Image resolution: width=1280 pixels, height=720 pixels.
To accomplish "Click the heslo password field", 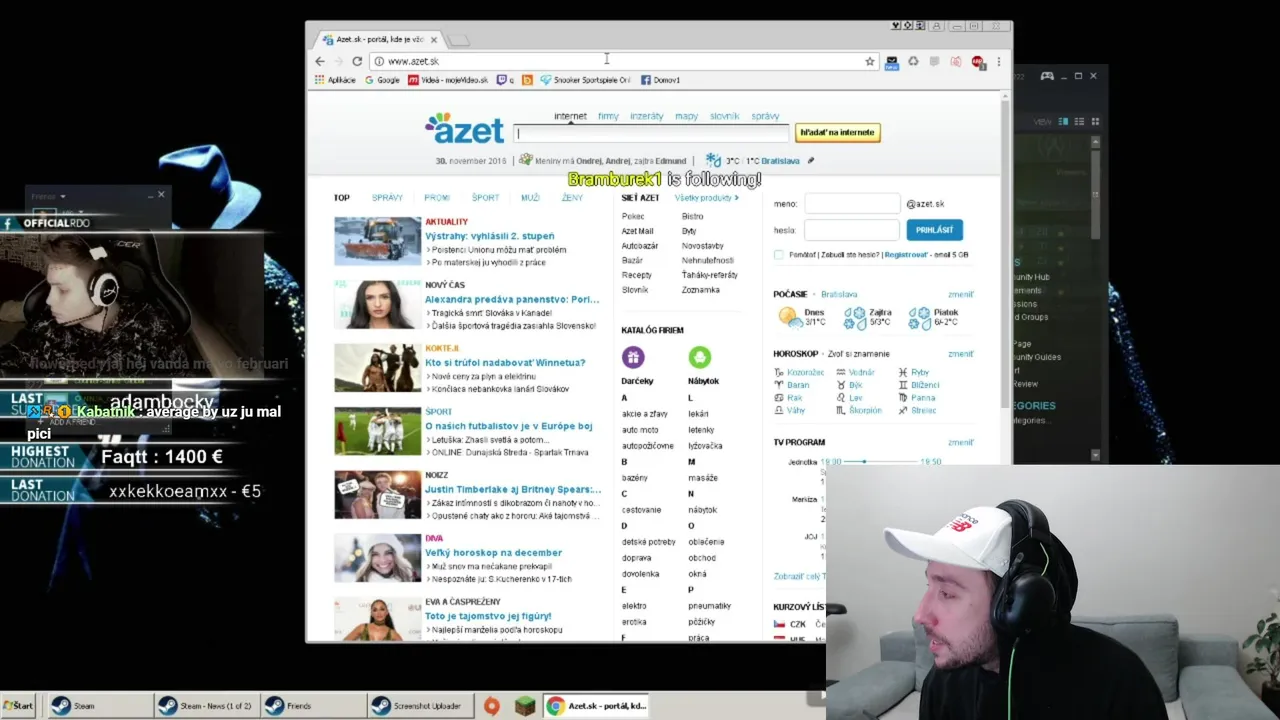I will (x=852, y=230).
